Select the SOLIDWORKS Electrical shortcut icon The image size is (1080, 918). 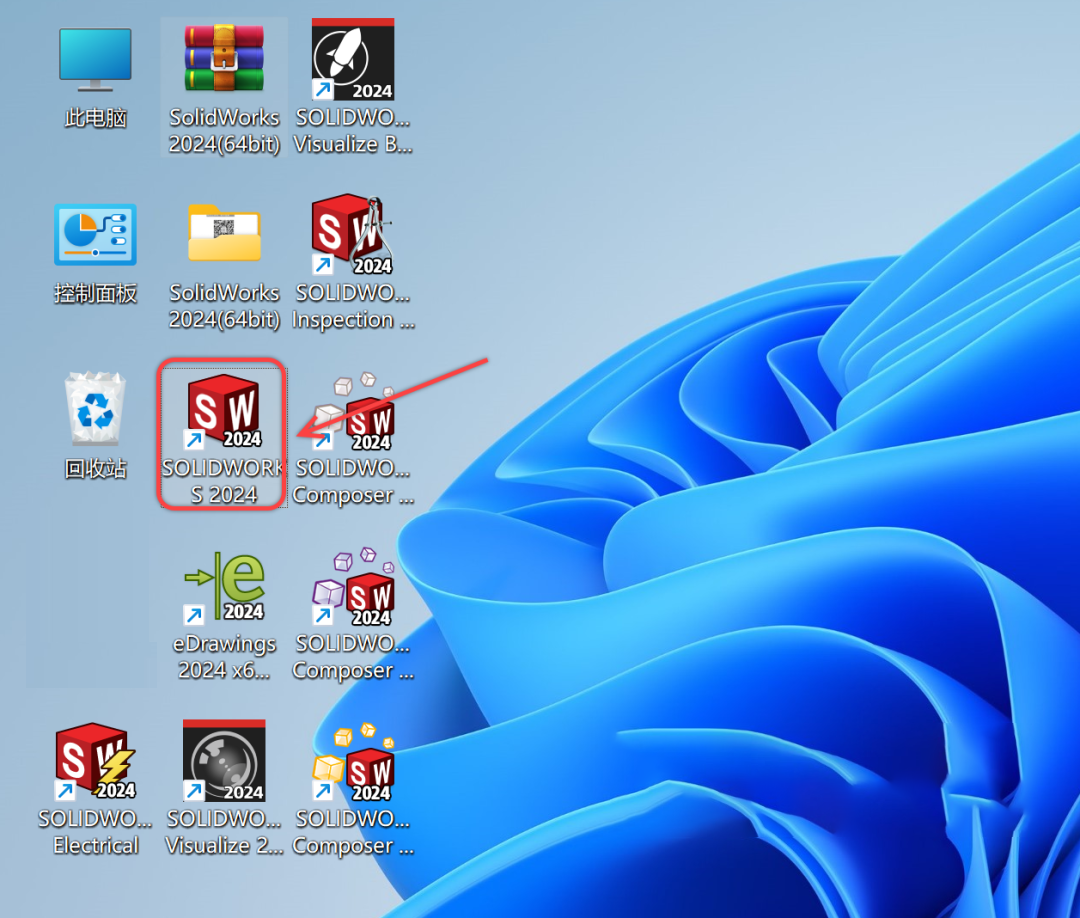95,762
